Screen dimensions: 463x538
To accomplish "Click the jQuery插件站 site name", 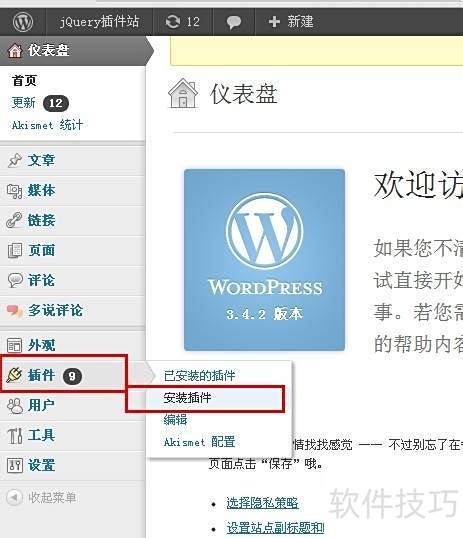I will click(99, 22).
